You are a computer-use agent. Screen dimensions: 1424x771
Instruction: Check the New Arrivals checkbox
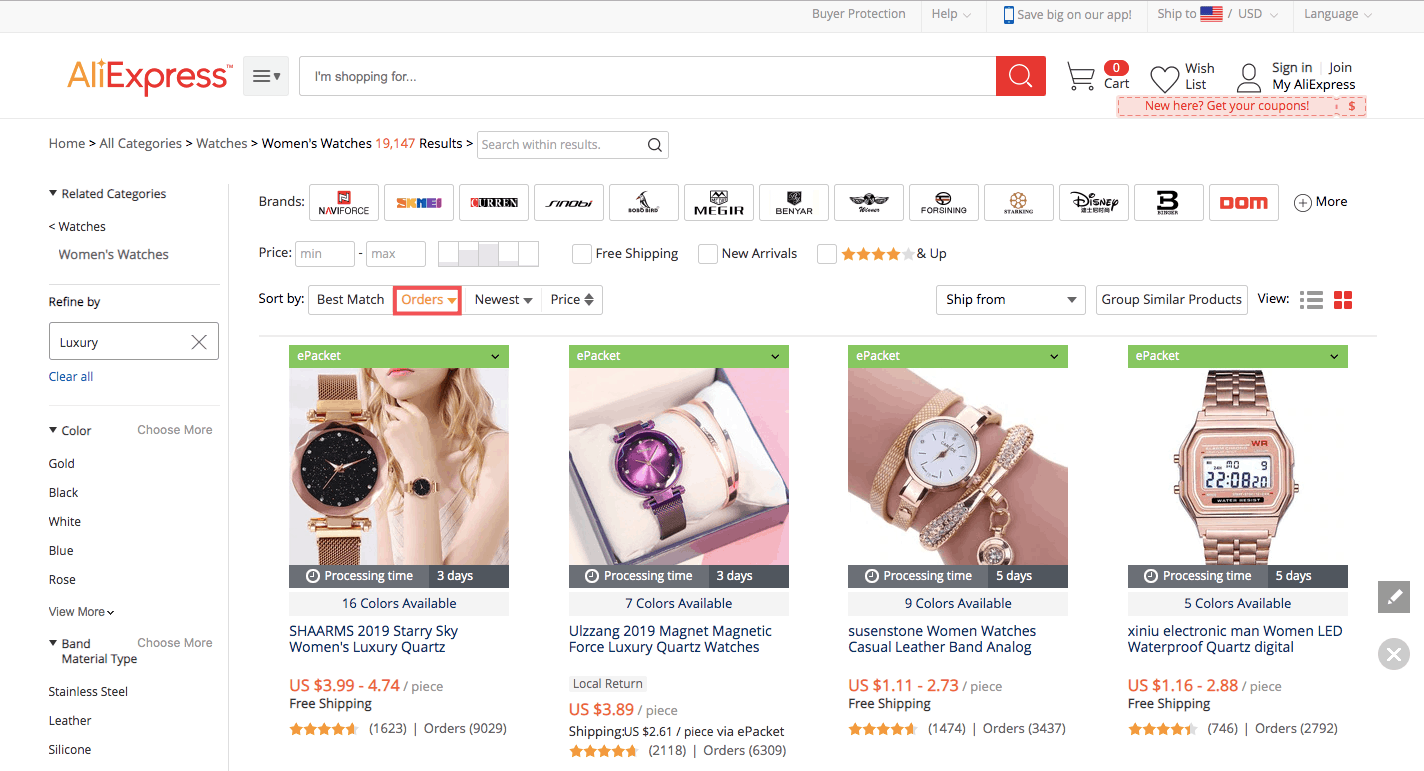click(x=707, y=254)
